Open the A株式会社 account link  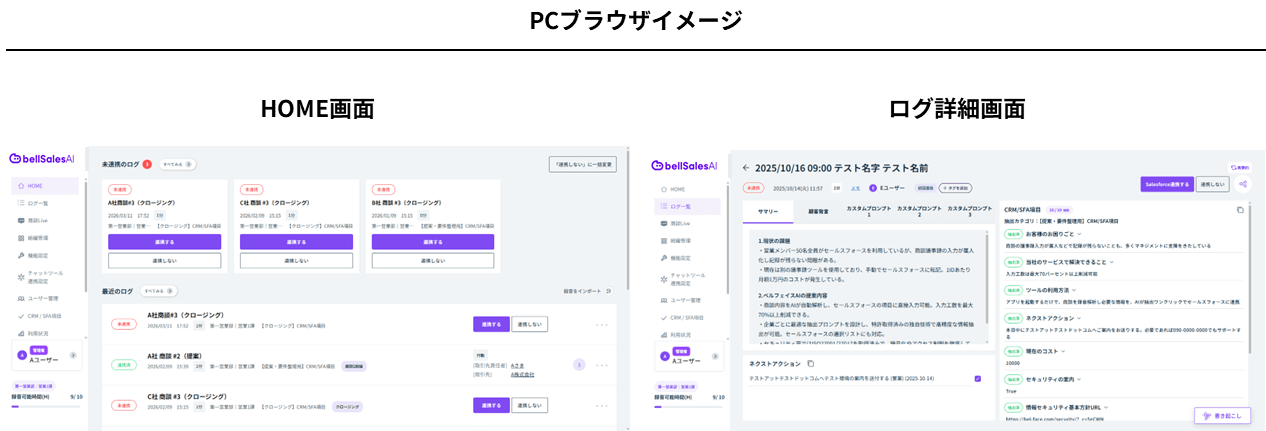tap(522, 374)
